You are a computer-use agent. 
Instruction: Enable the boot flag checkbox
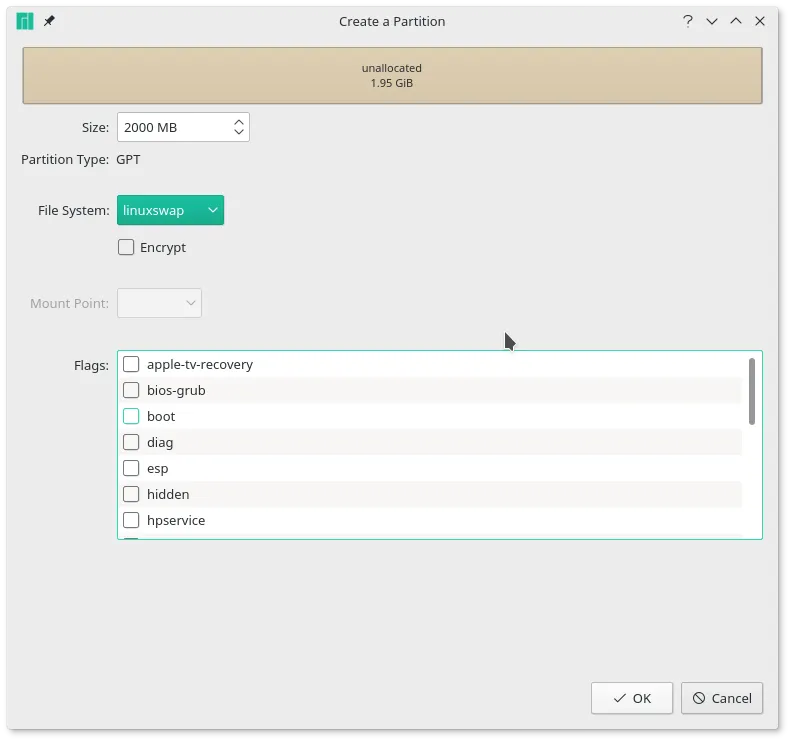click(131, 416)
